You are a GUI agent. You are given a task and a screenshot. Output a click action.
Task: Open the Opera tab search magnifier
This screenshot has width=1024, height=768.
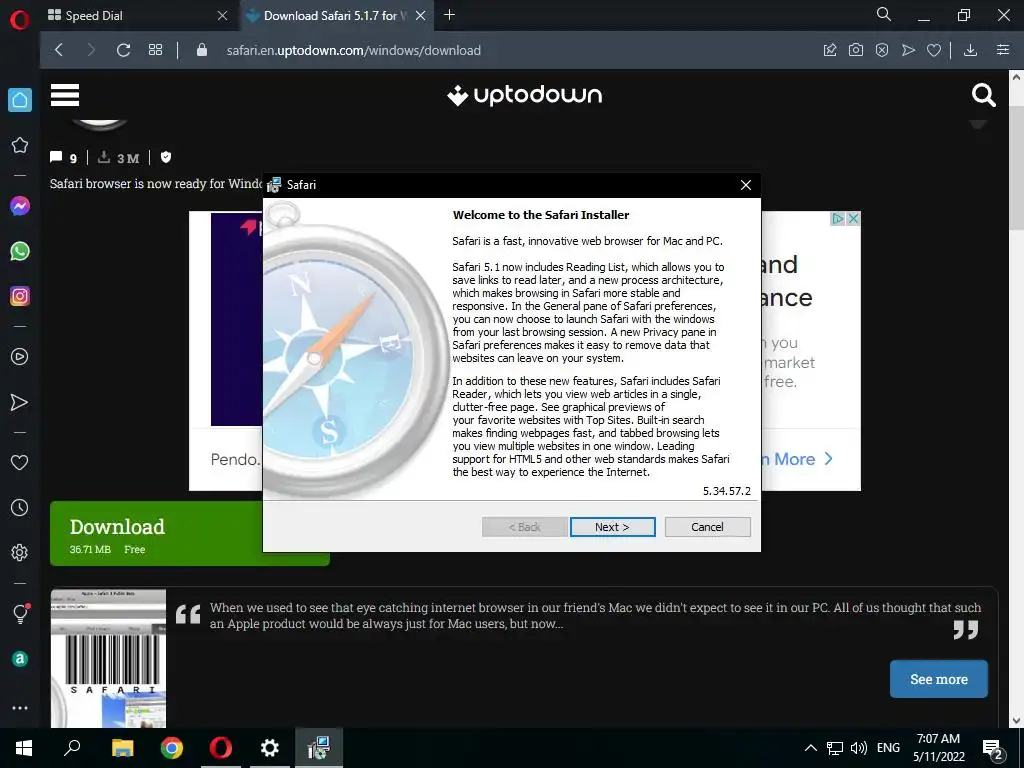884,14
